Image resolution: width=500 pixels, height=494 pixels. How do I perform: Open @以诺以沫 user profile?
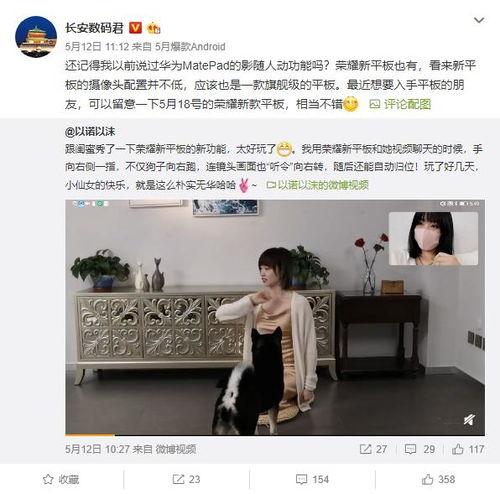[90, 132]
